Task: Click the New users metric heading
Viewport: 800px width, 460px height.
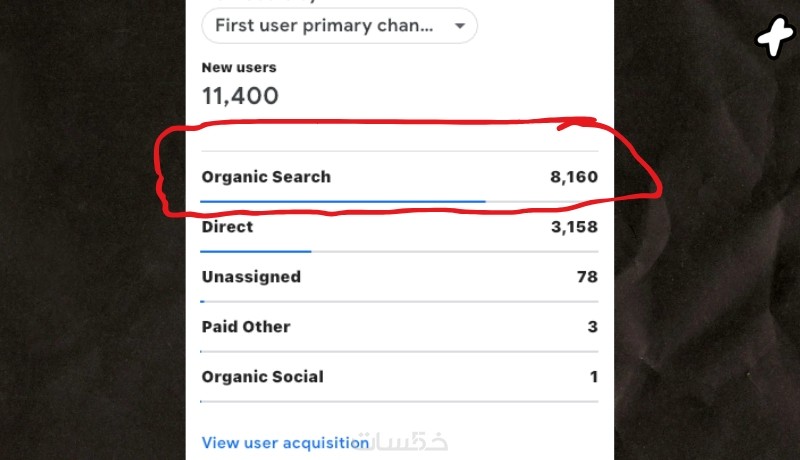Action: (238, 68)
